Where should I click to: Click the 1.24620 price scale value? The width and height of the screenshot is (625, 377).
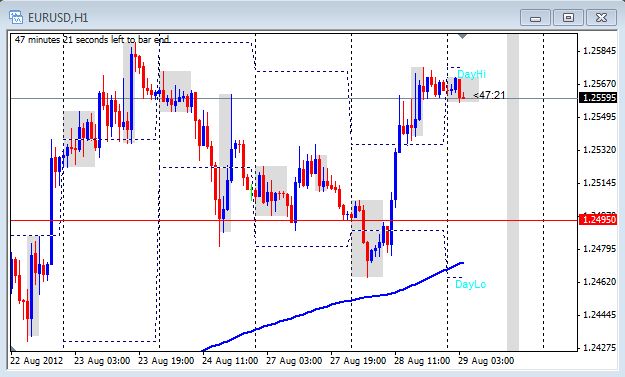tap(599, 282)
